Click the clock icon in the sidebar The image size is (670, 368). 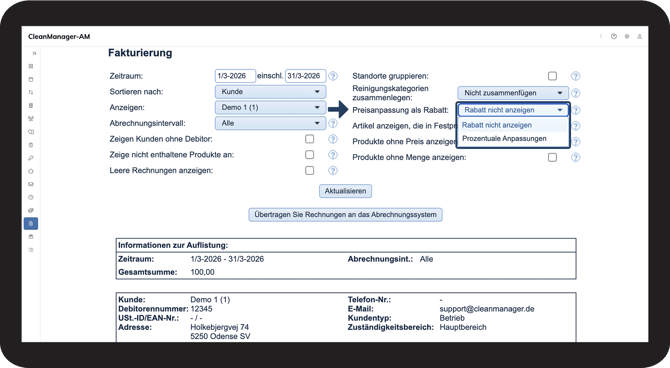tap(31, 197)
